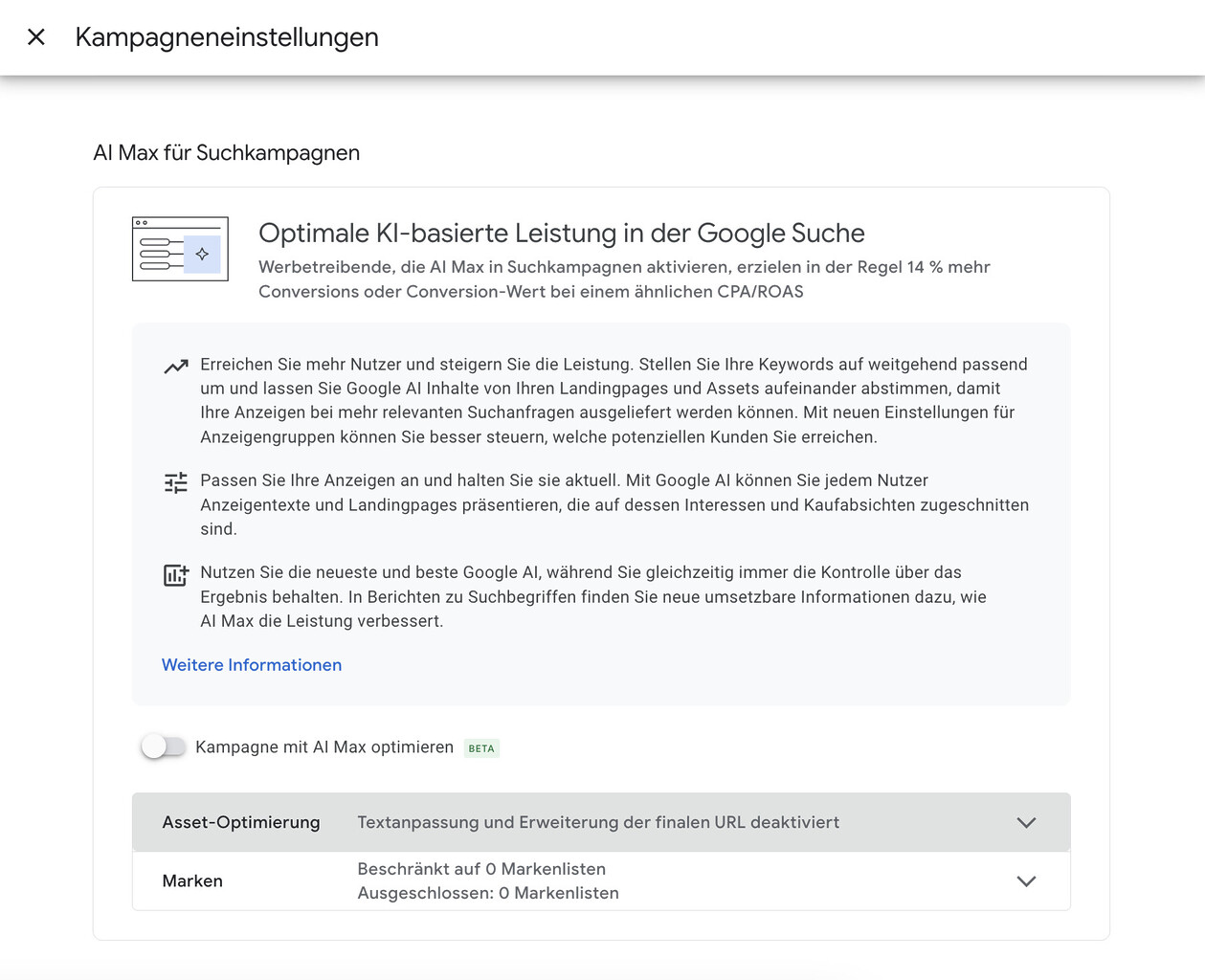The width and height of the screenshot is (1205, 980).
Task: Click the chart icon beside the Google AI paragraph
Action: point(176,574)
